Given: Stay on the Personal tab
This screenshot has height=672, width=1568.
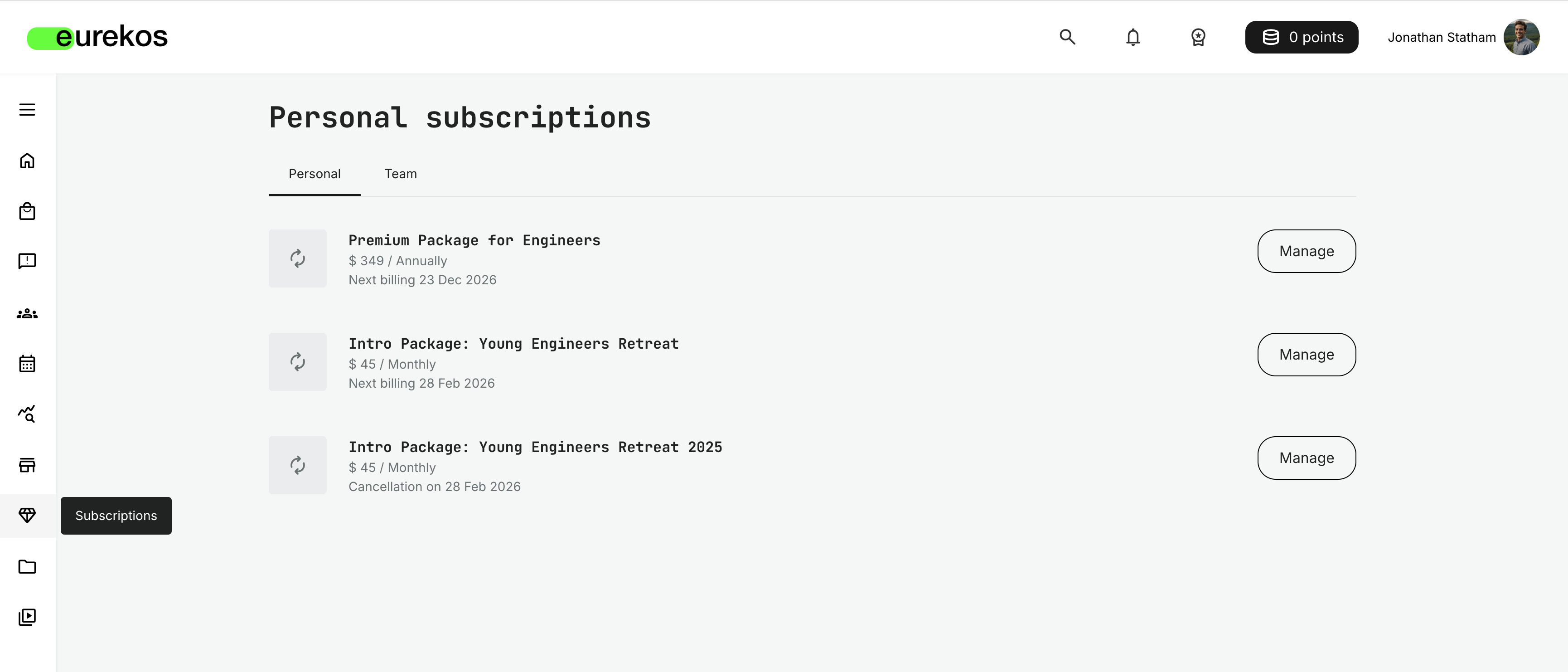Looking at the screenshot, I should coord(314,174).
